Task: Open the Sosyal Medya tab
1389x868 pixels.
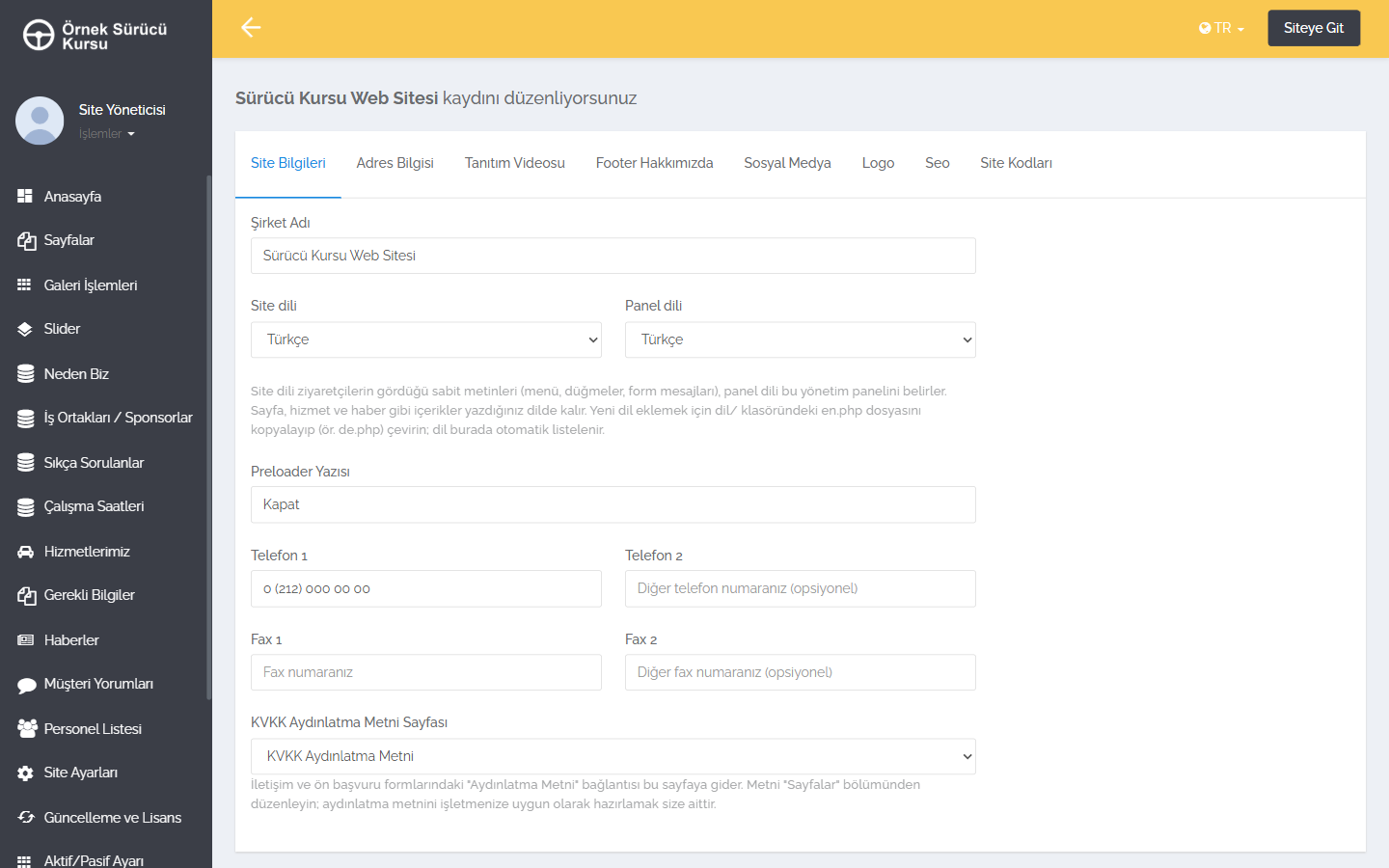Action: pyautogui.click(x=787, y=163)
